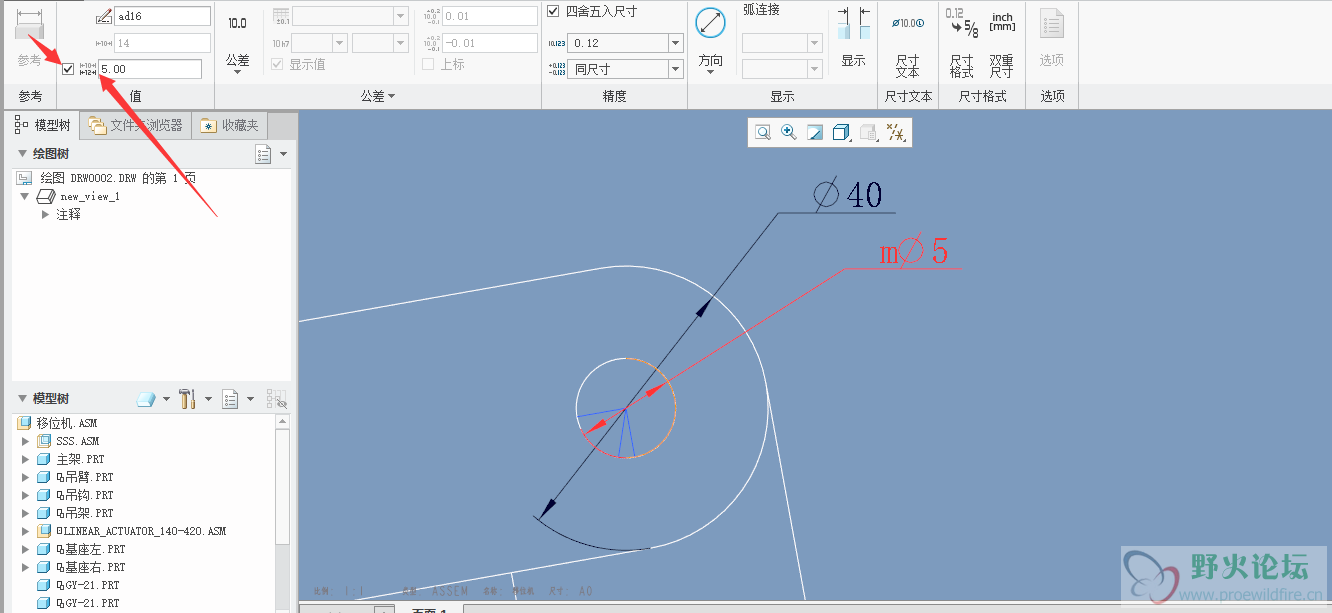1332x613 pixels.
Task: Open the model tree hammer settings tool
Action: 187,399
